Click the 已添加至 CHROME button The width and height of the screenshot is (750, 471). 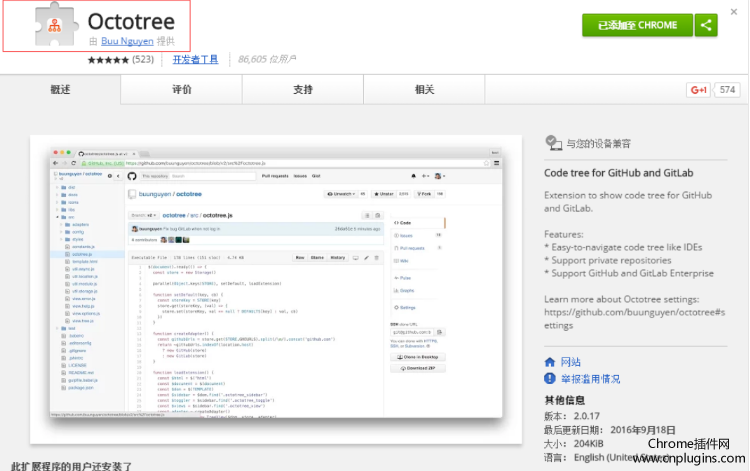(637, 25)
